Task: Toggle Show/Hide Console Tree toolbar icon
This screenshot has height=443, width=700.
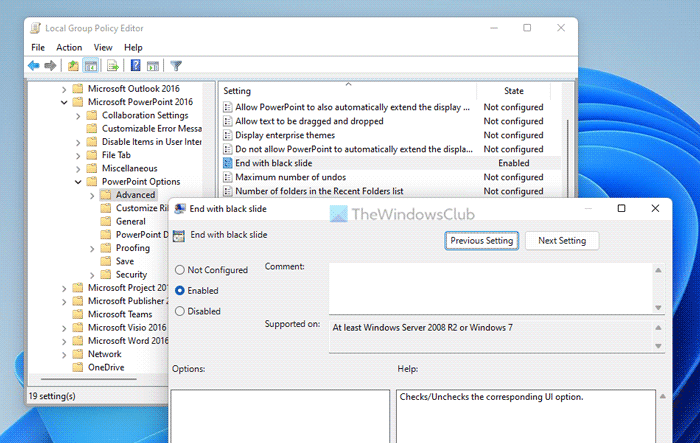Action: click(x=91, y=66)
